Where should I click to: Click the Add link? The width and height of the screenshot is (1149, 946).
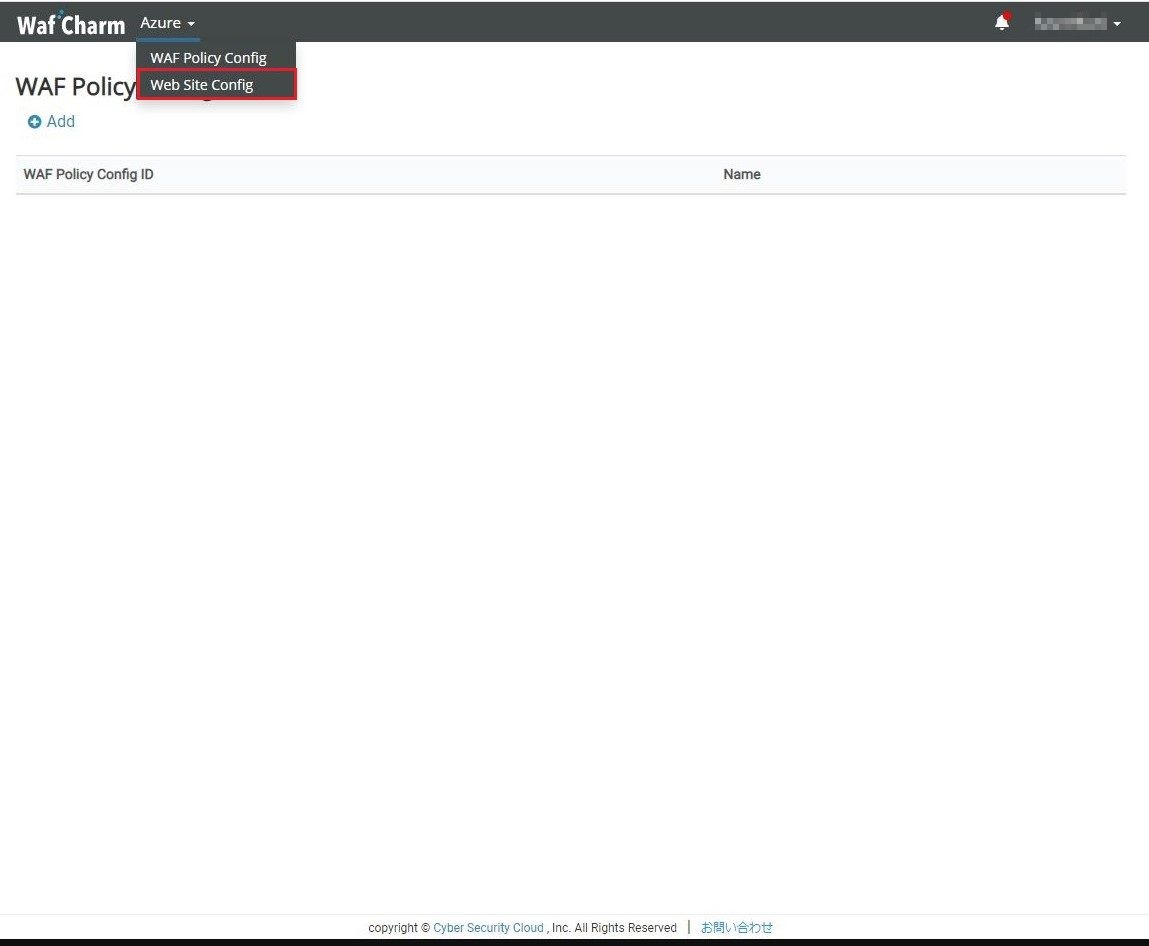tap(61, 122)
